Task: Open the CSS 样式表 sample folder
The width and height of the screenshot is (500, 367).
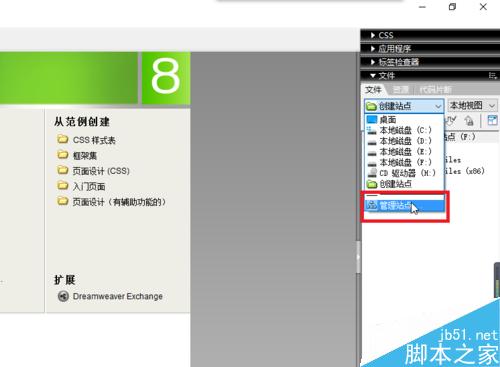Action: (x=86, y=140)
